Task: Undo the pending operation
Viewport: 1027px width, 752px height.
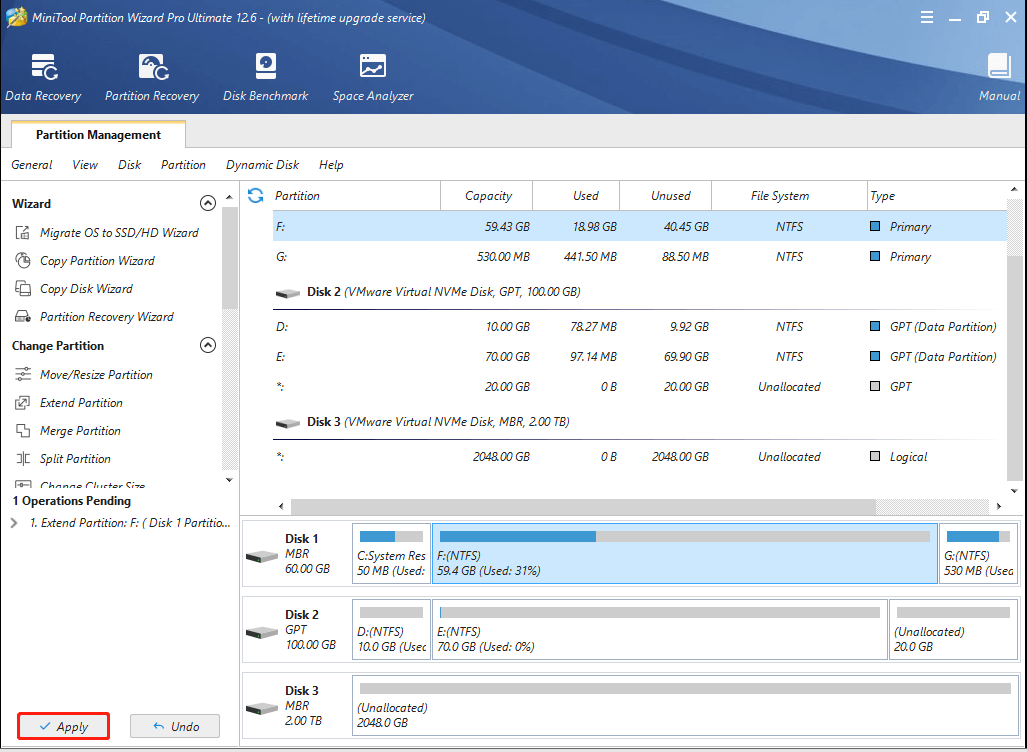Action: pos(175,726)
